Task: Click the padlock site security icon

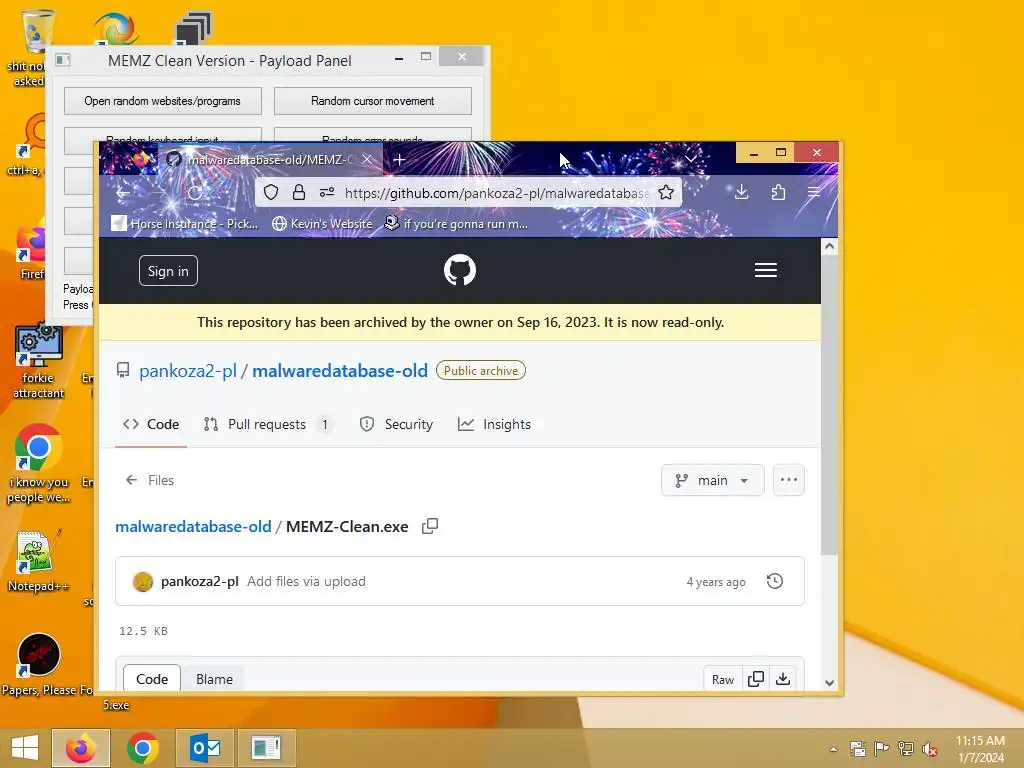Action: click(299, 192)
